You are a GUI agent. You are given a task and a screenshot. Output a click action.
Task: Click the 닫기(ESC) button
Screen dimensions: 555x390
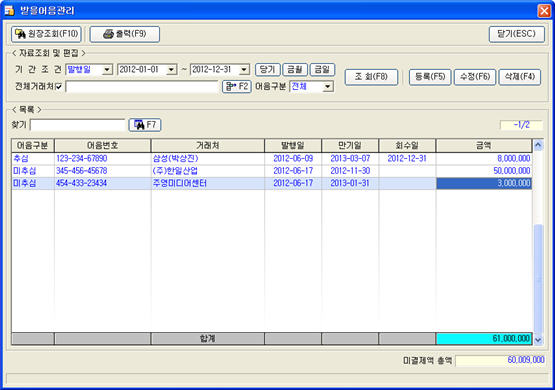516,34
